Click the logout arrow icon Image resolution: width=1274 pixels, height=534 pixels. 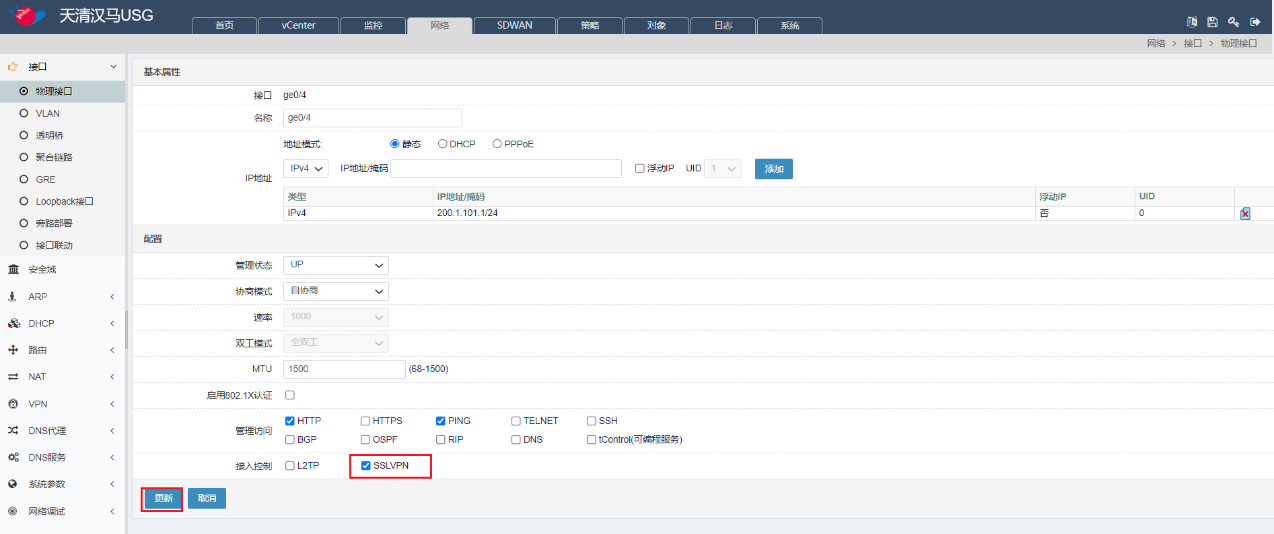pyautogui.click(x=1254, y=21)
